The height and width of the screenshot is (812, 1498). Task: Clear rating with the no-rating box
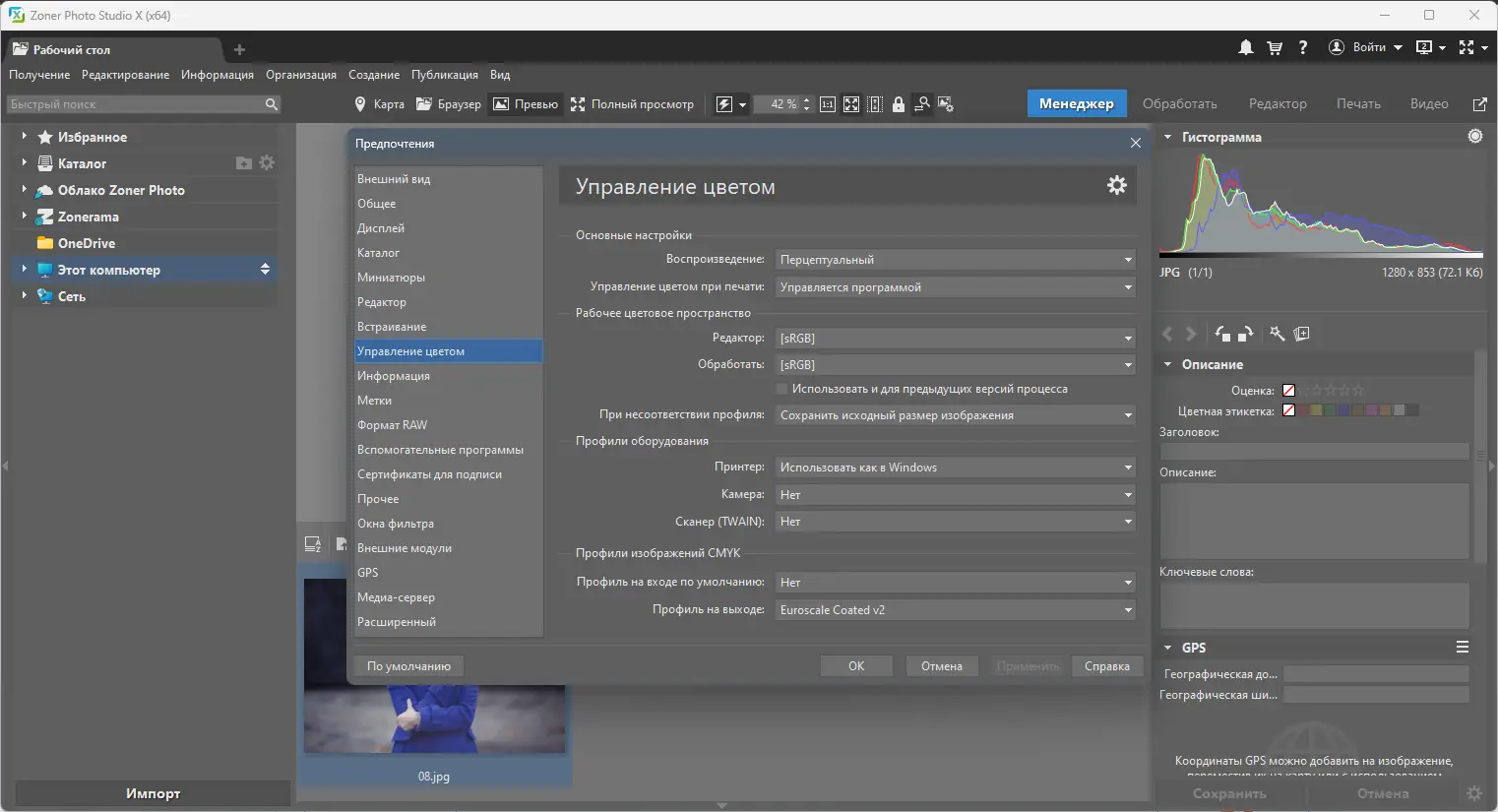(x=1288, y=390)
